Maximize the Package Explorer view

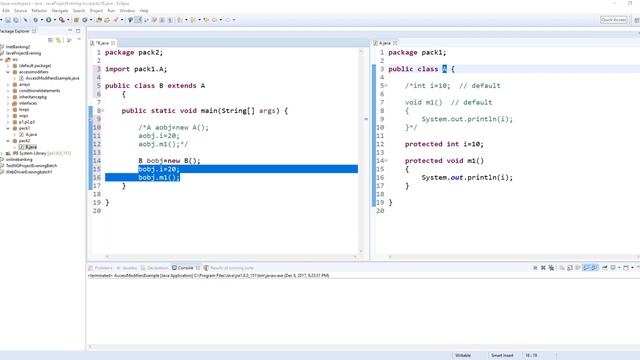(78, 31)
